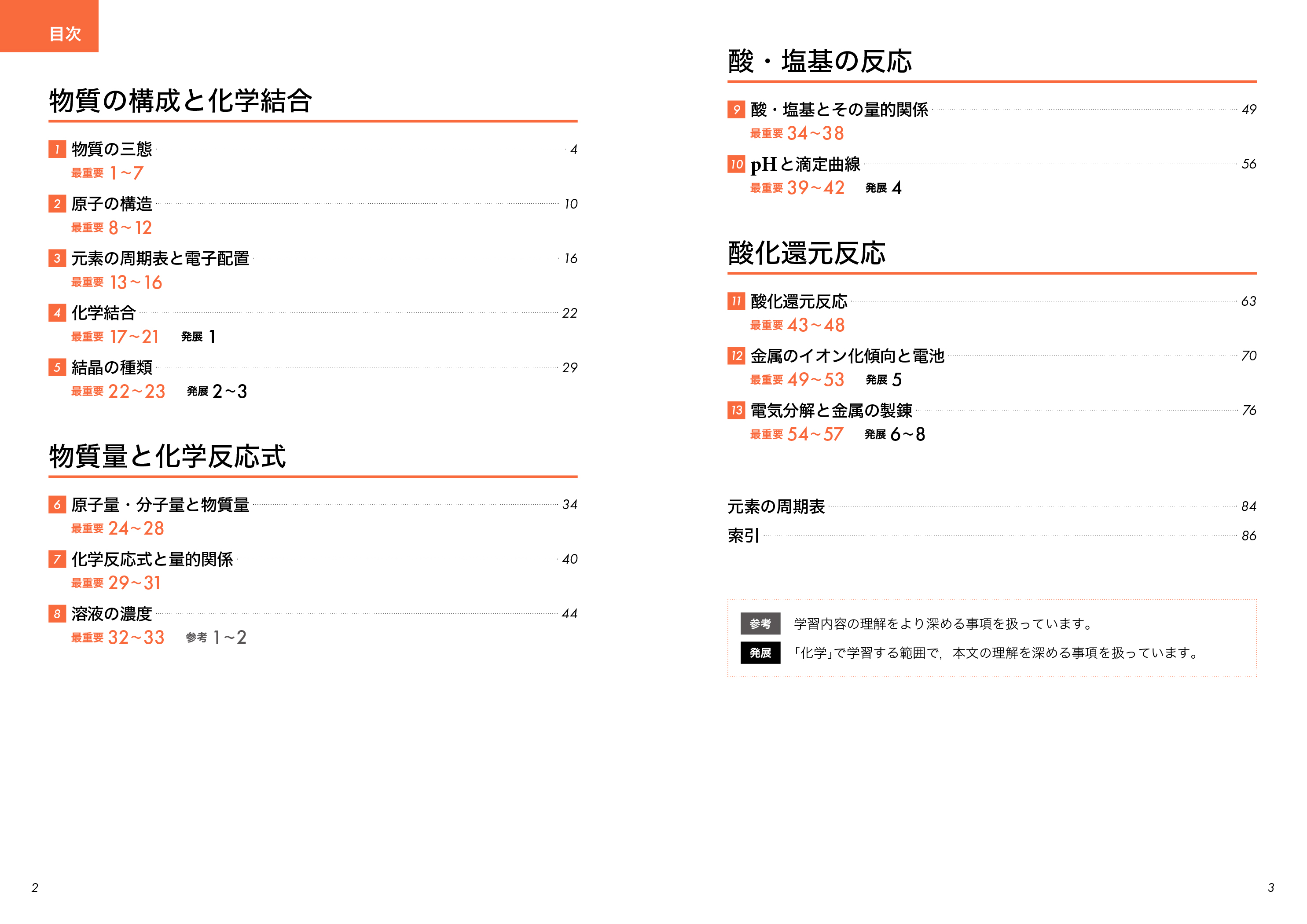Click page number 16 for 元素の周期表と電子配置
1307x924 pixels.
[x=571, y=259]
